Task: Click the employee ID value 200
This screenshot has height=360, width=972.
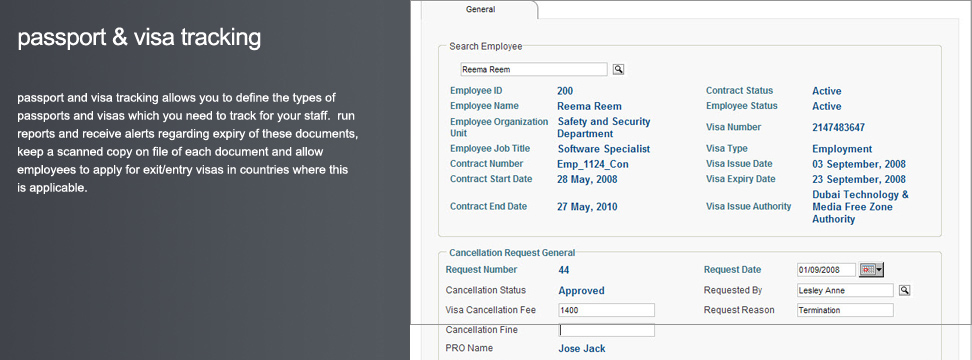Action: (x=565, y=91)
